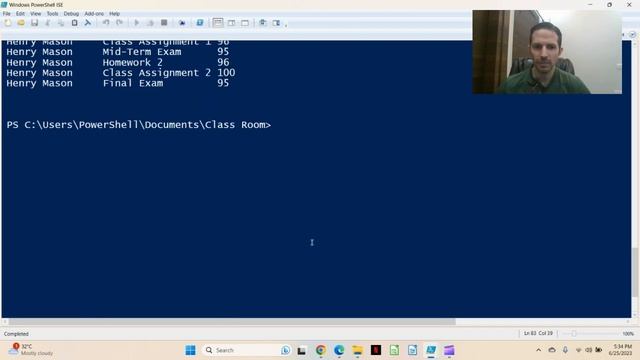This screenshot has height=360, width=640.
Task: Click the 'Final Exam' output text
Action: click(133, 83)
